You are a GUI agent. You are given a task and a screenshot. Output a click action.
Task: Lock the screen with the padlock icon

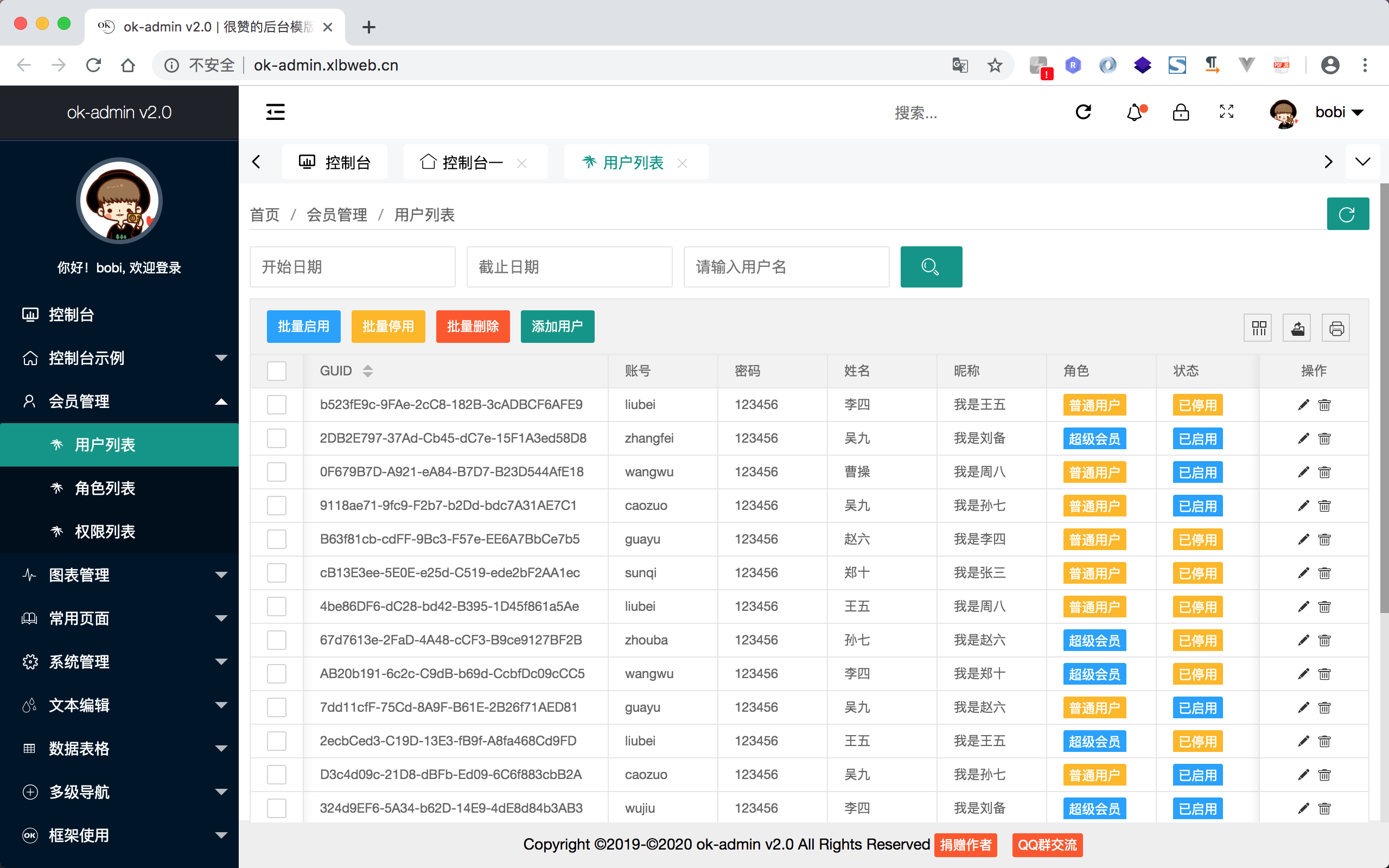(x=1181, y=112)
